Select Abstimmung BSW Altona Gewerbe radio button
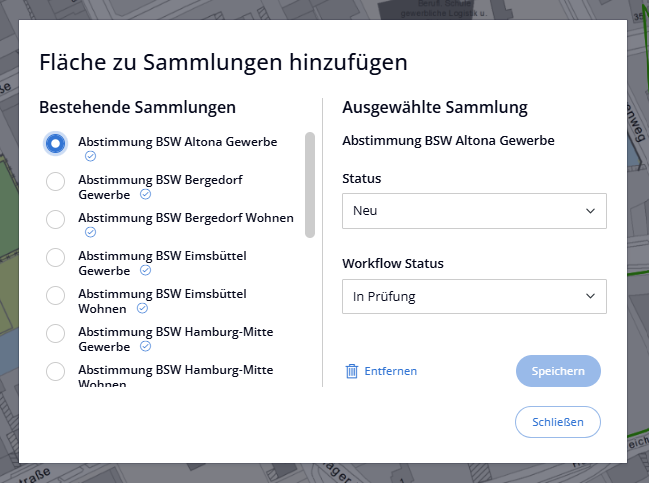Image resolution: width=649 pixels, height=483 pixels. pos(56,143)
